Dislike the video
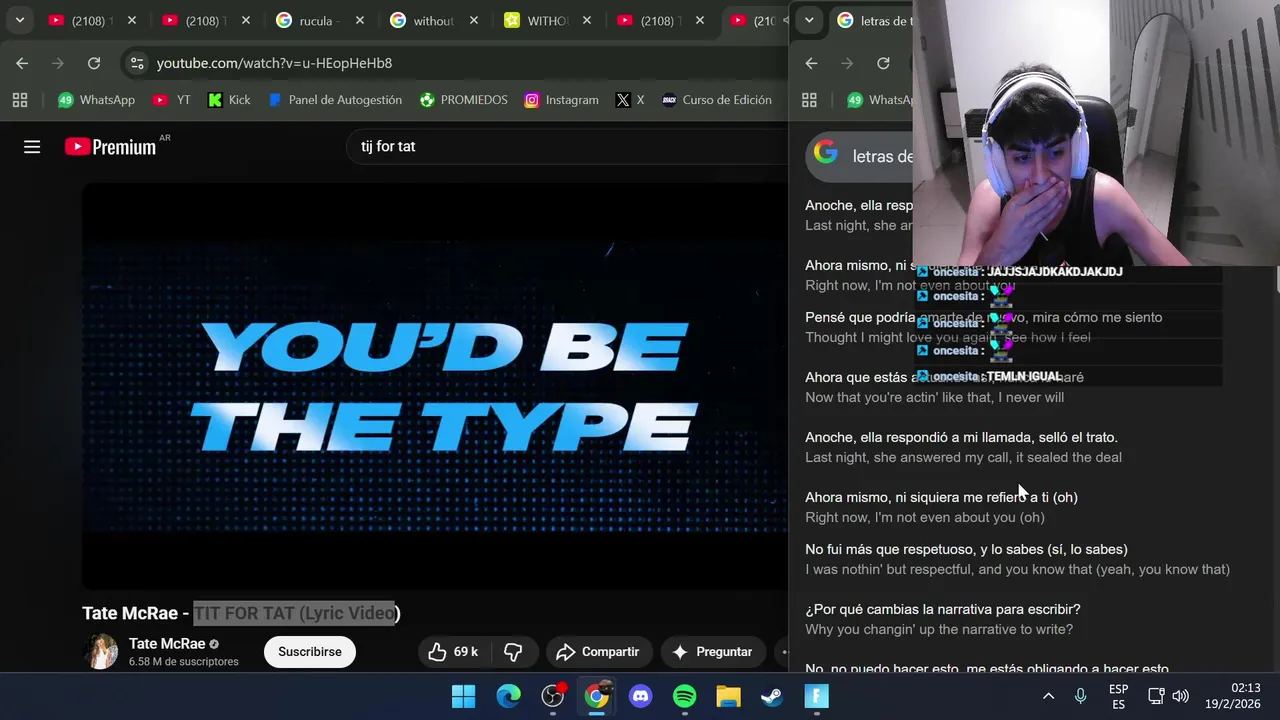1280x720 pixels. tap(513, 652)
